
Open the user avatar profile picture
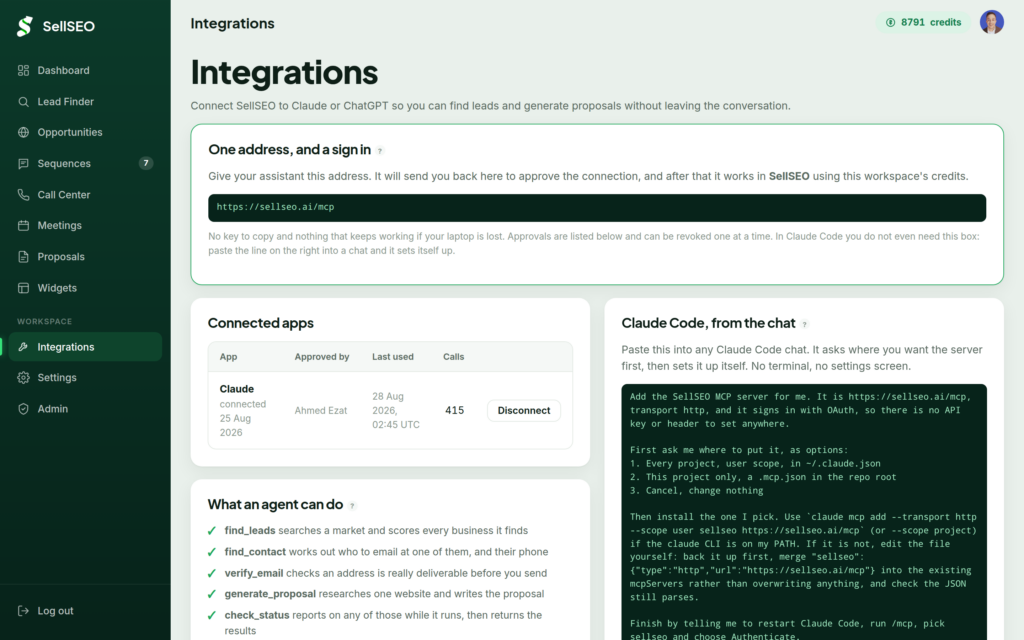991,22
